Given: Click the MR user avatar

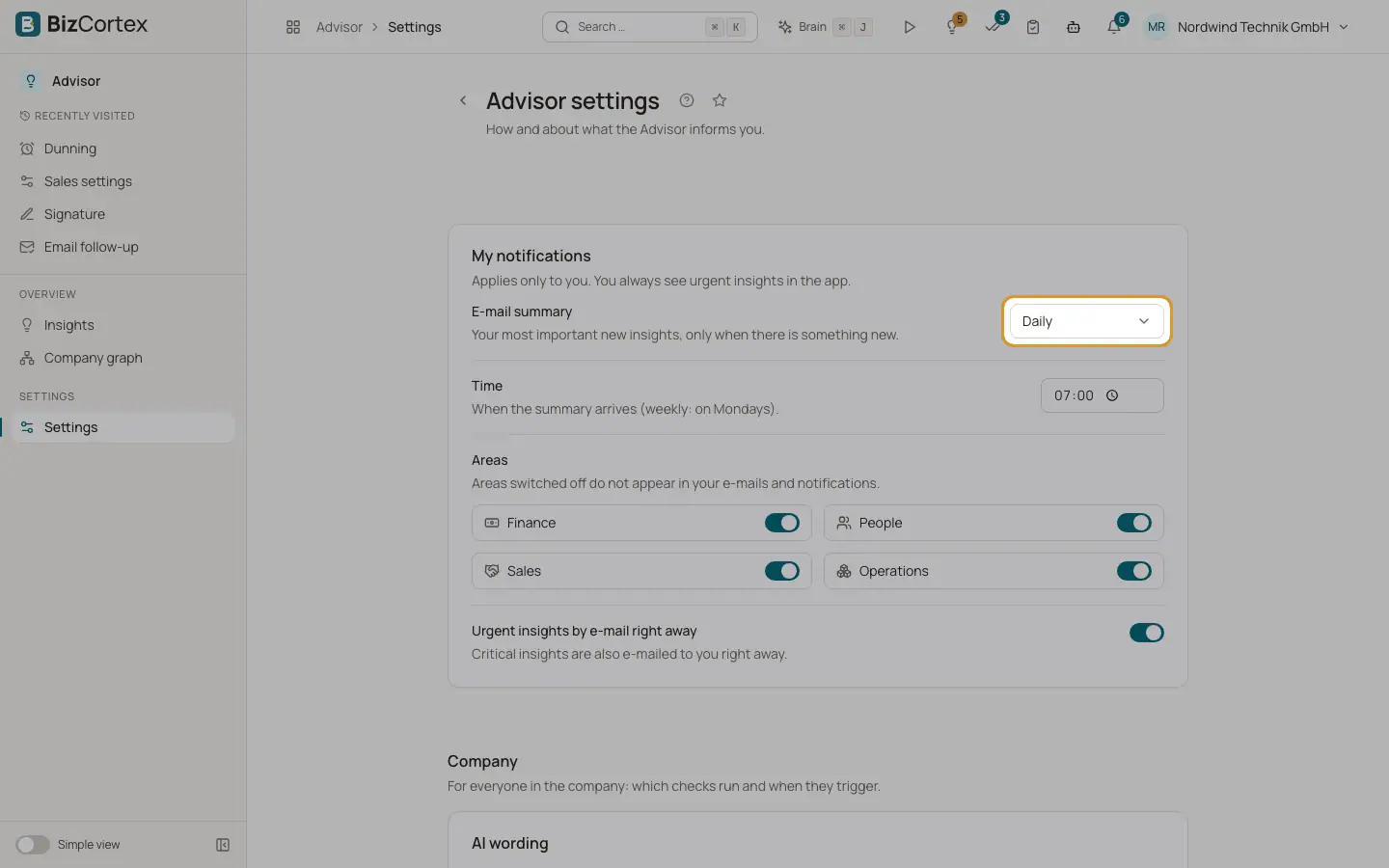Looking at the screenshot, I should pyautogui.click(x=1157, y=27).
